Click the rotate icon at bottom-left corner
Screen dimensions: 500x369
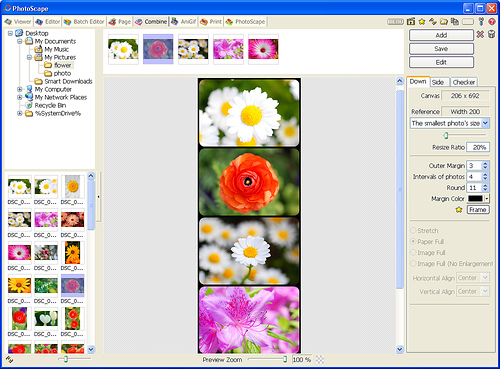[x=9, y=359]
